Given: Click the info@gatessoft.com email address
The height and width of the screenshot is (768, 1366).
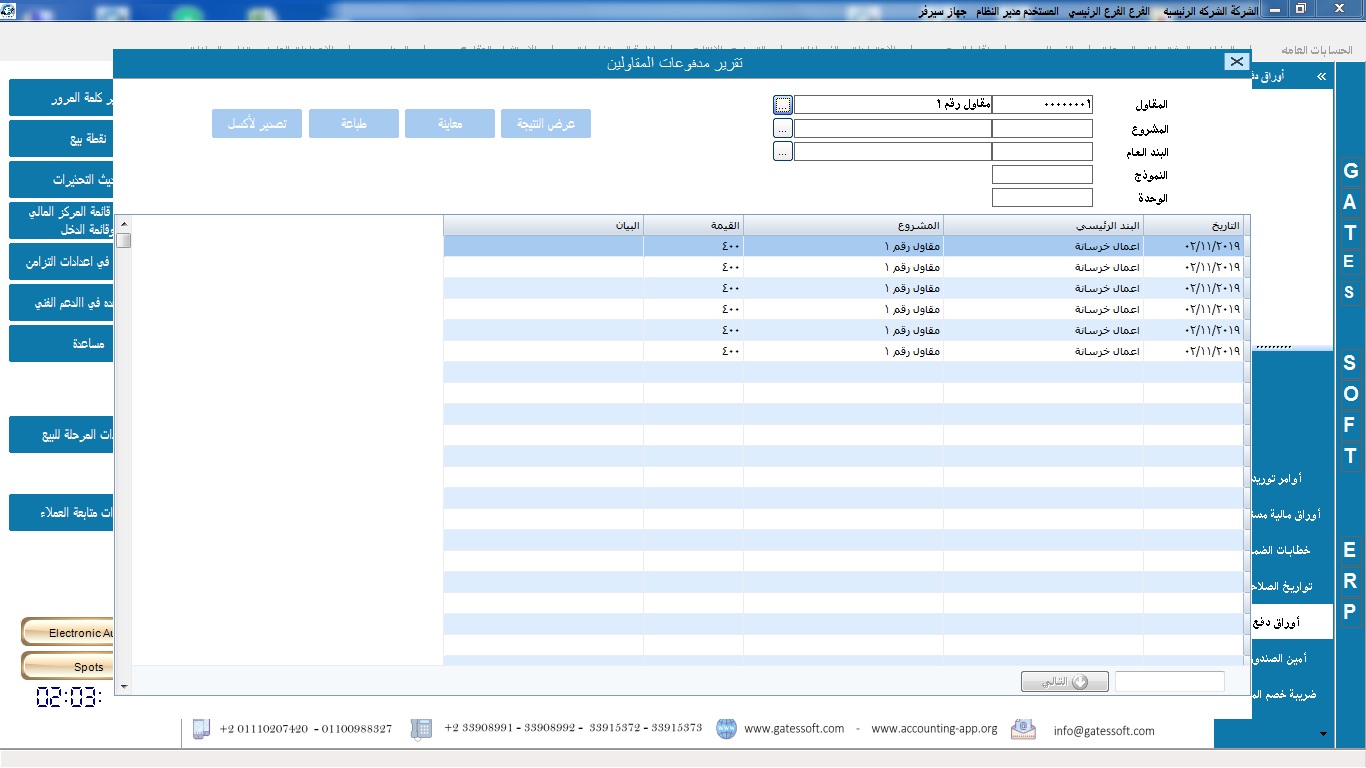Looking at the screenshot, I should click(1104, 731).
